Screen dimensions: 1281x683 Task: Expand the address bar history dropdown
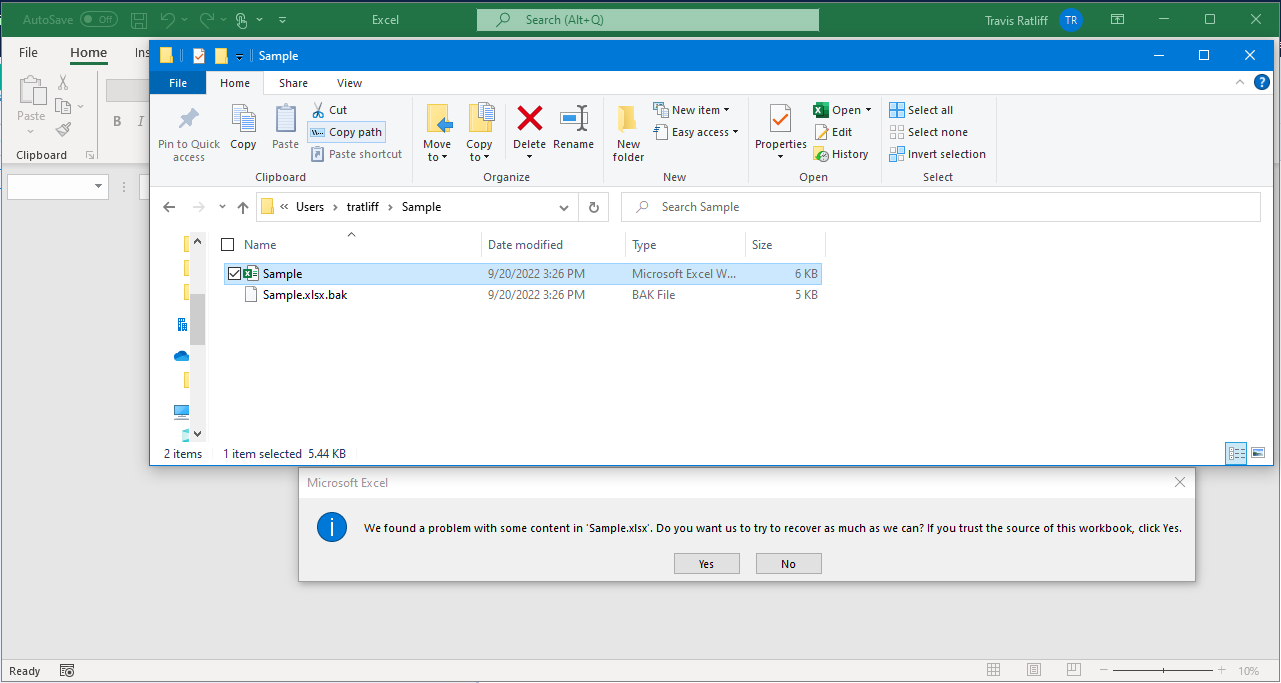tap(565, 206)
